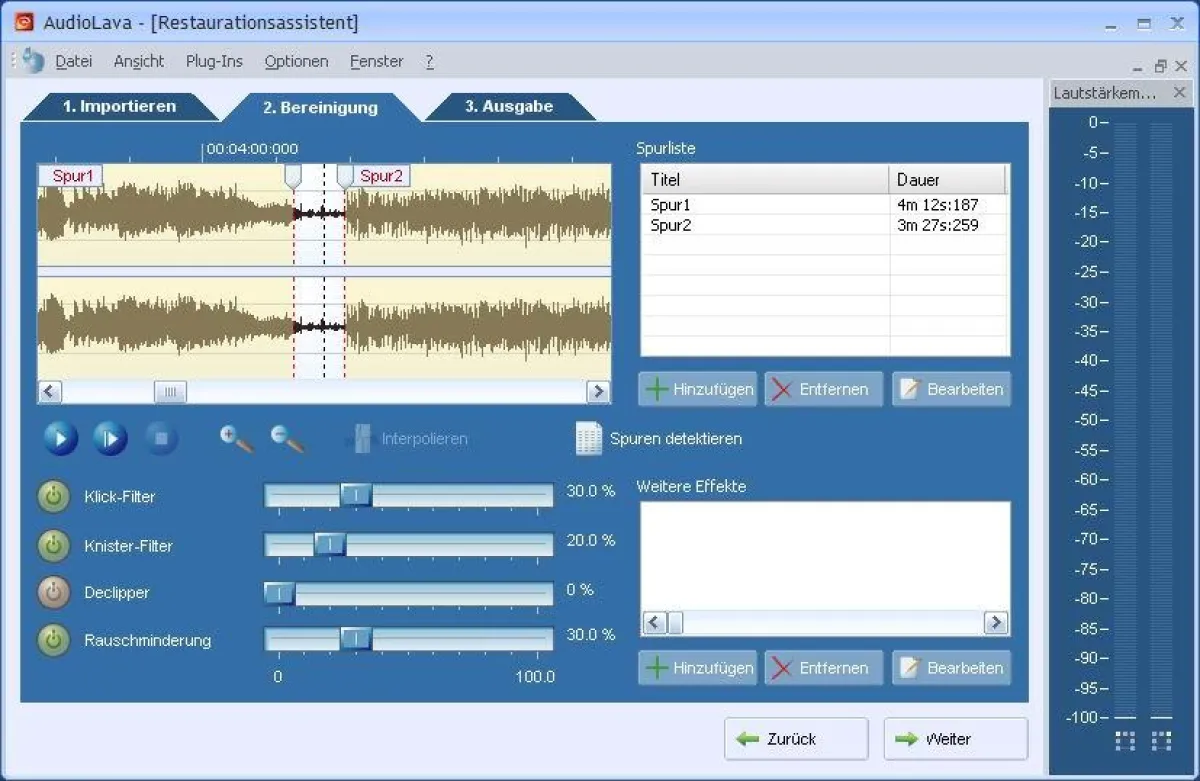The width and height of the screenshot is (1200, 781).
Task: Switch to the 3. Ausgabe tab
Action: click(511, 107)
